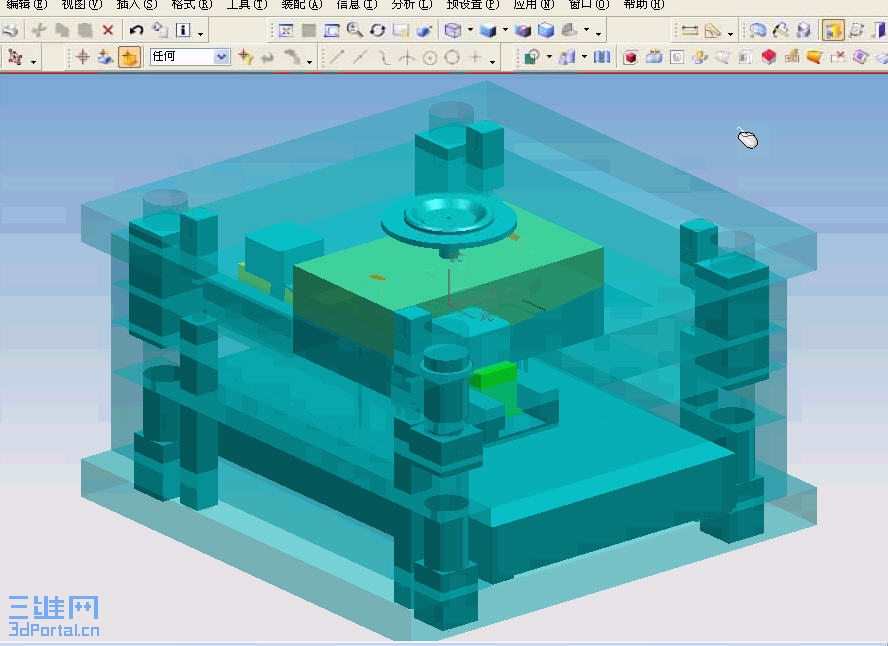Expand the dropdown beside the green layer icon
Screen dimensions: 888x646
[x=549, y=57]
